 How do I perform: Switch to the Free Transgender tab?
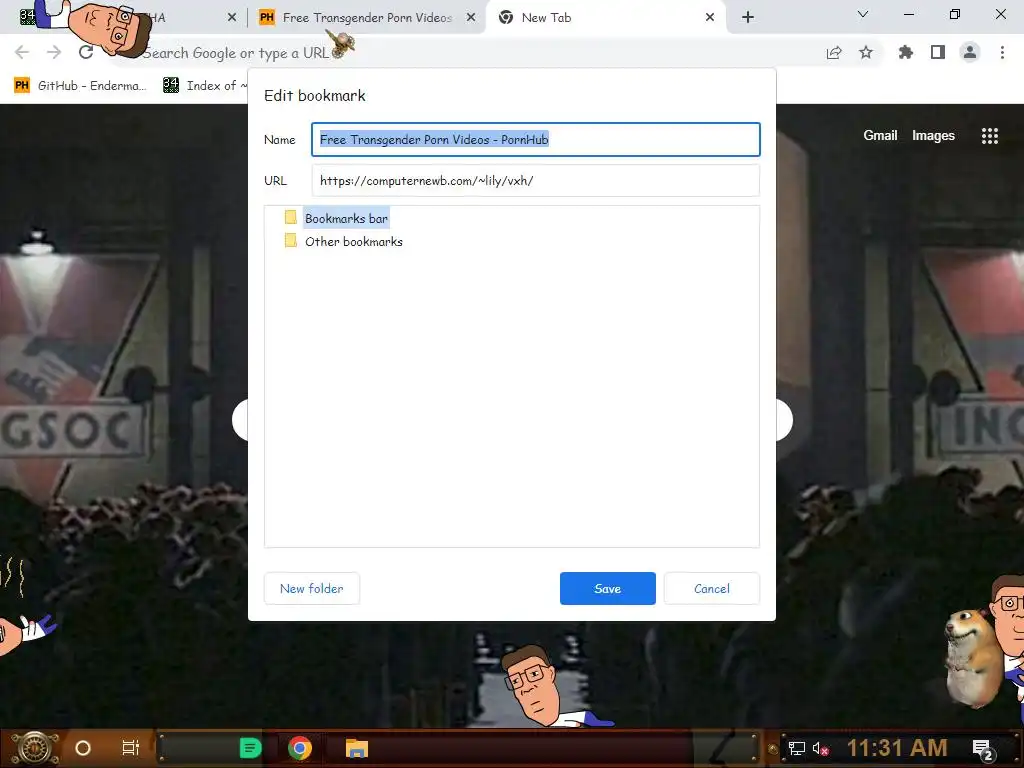pos(367,18)
